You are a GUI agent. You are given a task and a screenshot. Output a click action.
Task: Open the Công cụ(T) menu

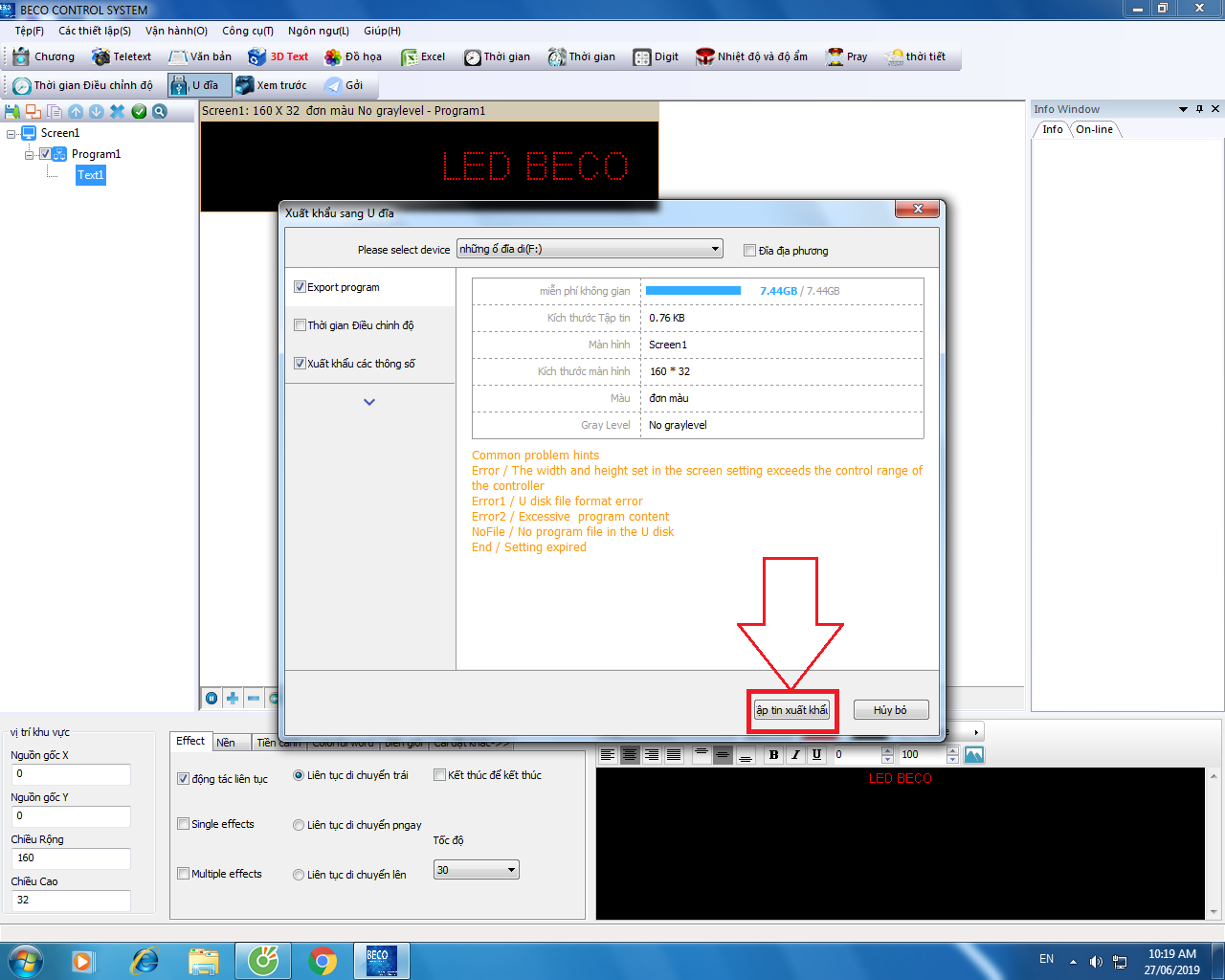pyautogui.click(x=247, y=31)
